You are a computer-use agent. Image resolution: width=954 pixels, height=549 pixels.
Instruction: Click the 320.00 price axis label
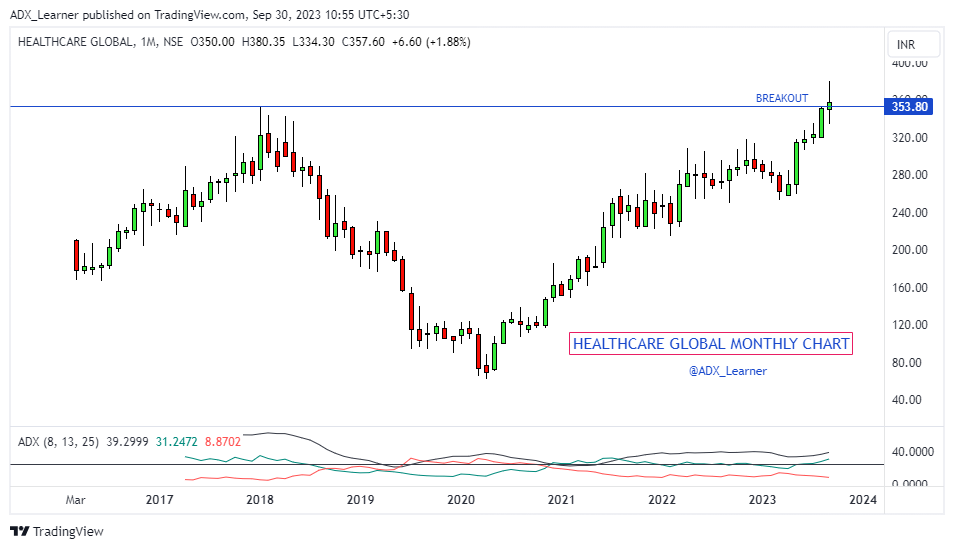click(x=910, y=138)
